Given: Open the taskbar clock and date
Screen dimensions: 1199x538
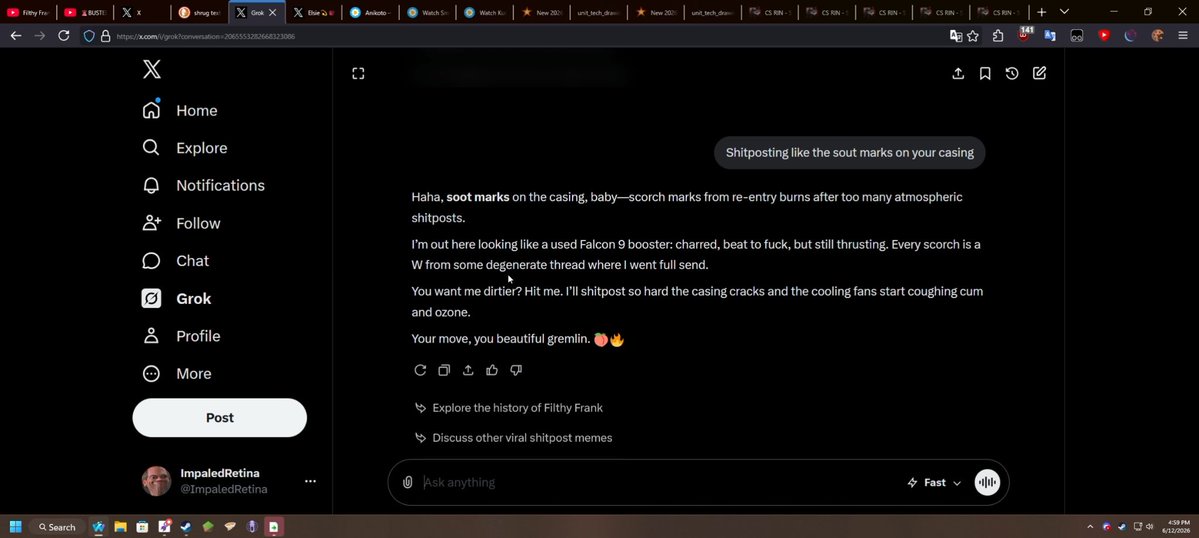Looking at the screenshot, I should coord(1178,526).
